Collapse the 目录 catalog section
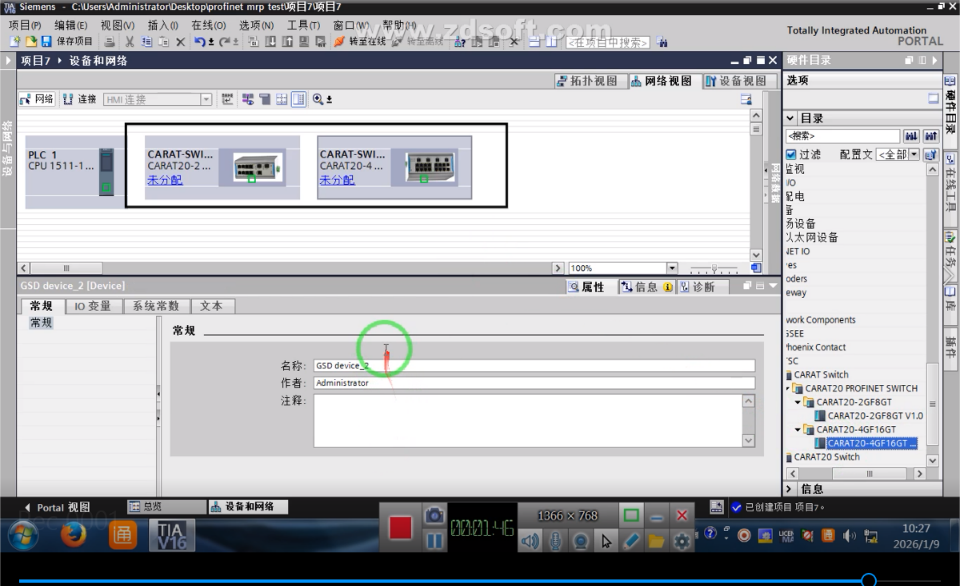This screenshot has width=960, height=586. [790, 118]
